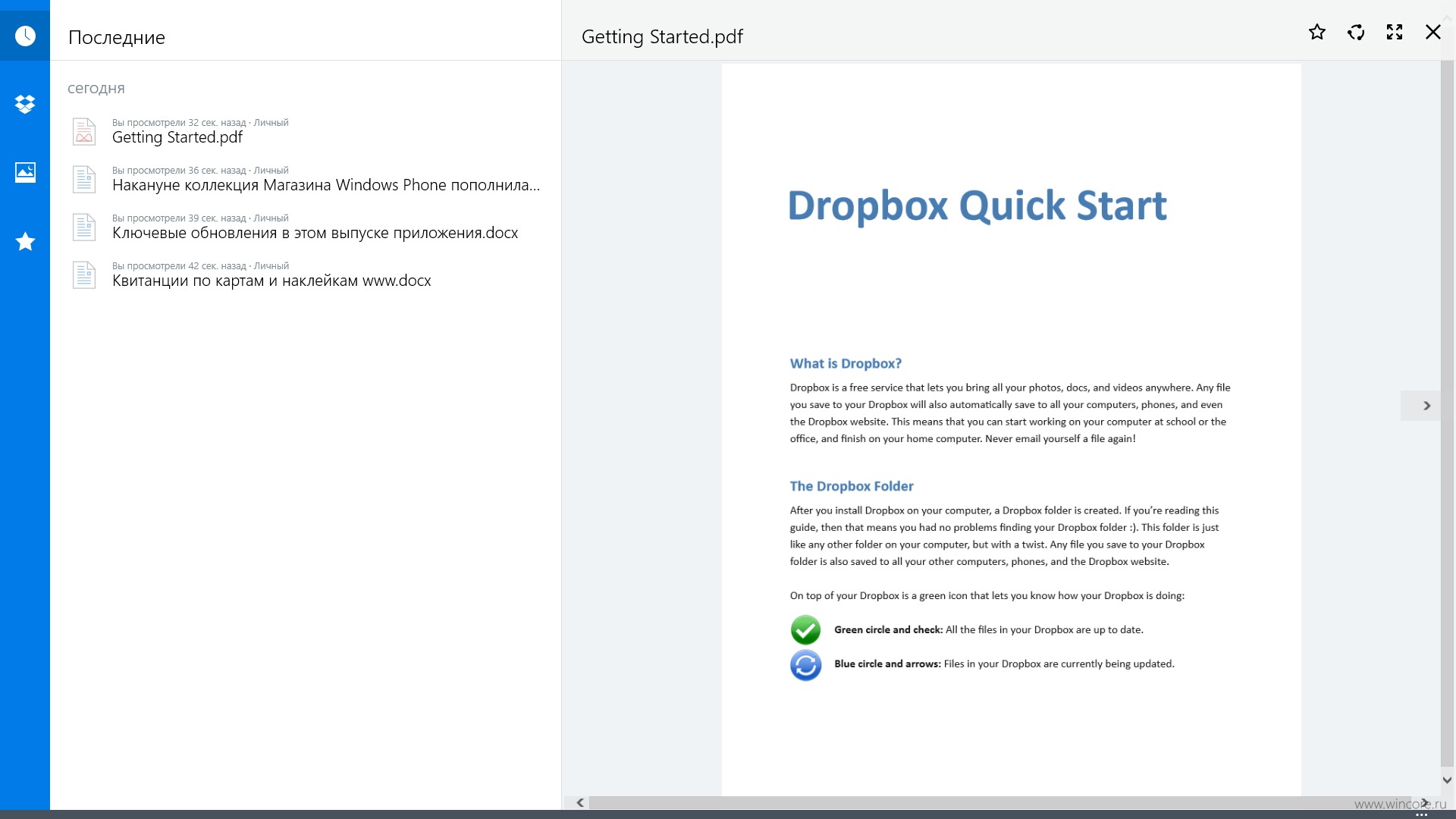Screen dimensions: 1456x819
Task: Open the Dropbox files icon in sidebar
Action: pyautogui.click(x=25, y=104)
